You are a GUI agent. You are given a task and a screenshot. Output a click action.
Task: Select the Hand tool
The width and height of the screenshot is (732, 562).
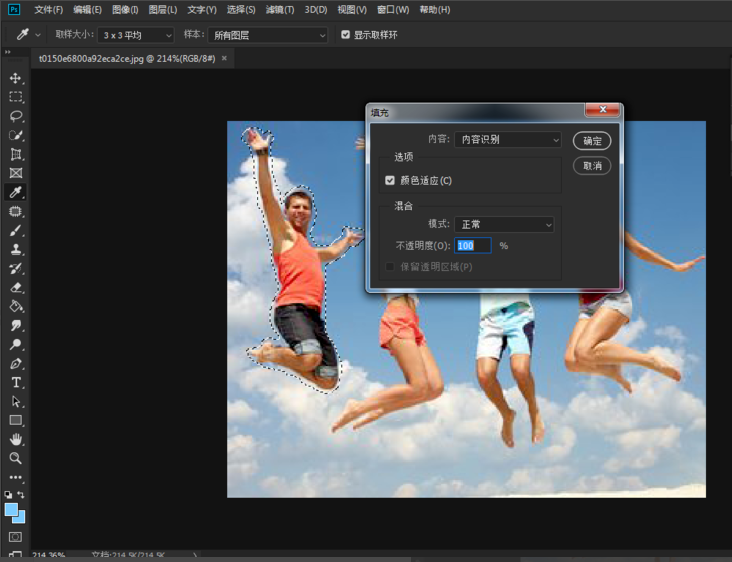(x=16, y=439)
